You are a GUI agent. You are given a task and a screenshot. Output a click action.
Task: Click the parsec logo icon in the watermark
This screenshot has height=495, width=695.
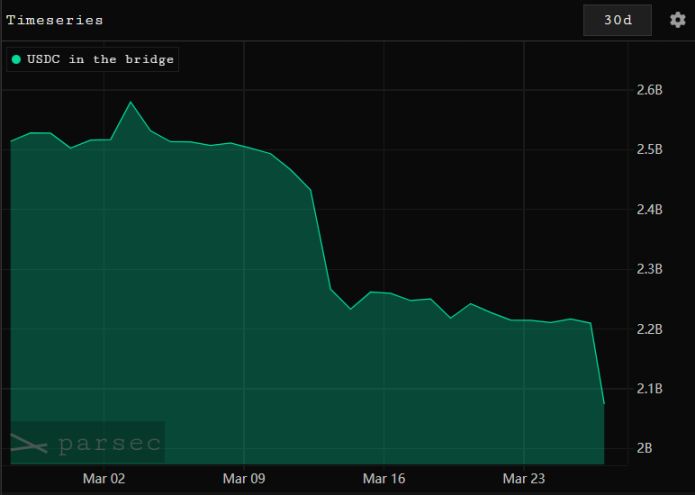(29, 443)
